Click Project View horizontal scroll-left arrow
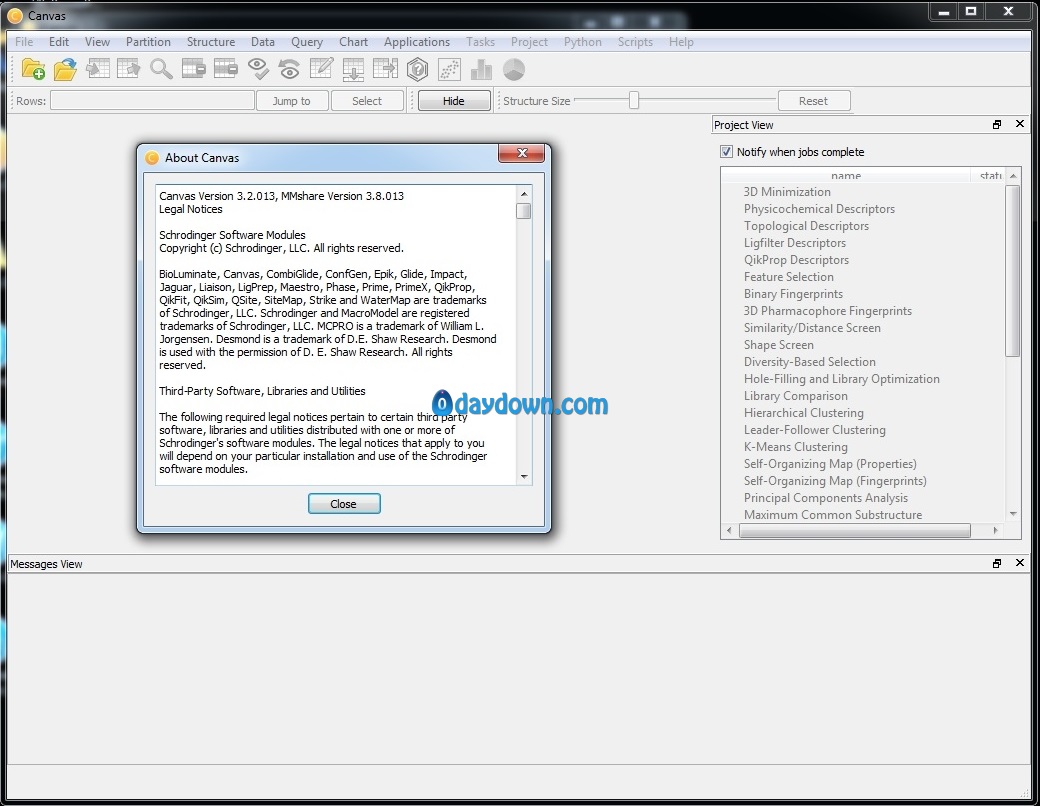Screen dimensions: 1040x806 point(730,530)
